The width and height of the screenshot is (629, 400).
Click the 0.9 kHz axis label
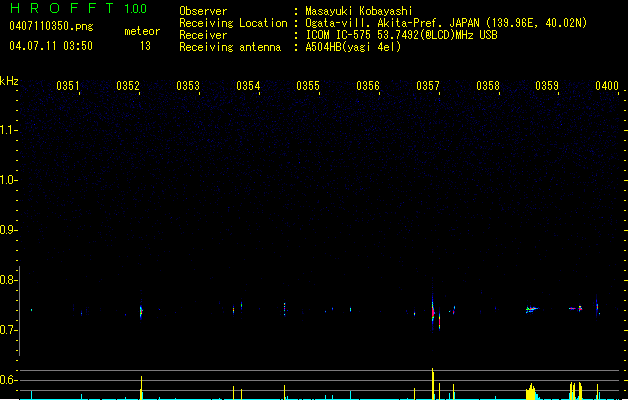click(x=8, y=230)
